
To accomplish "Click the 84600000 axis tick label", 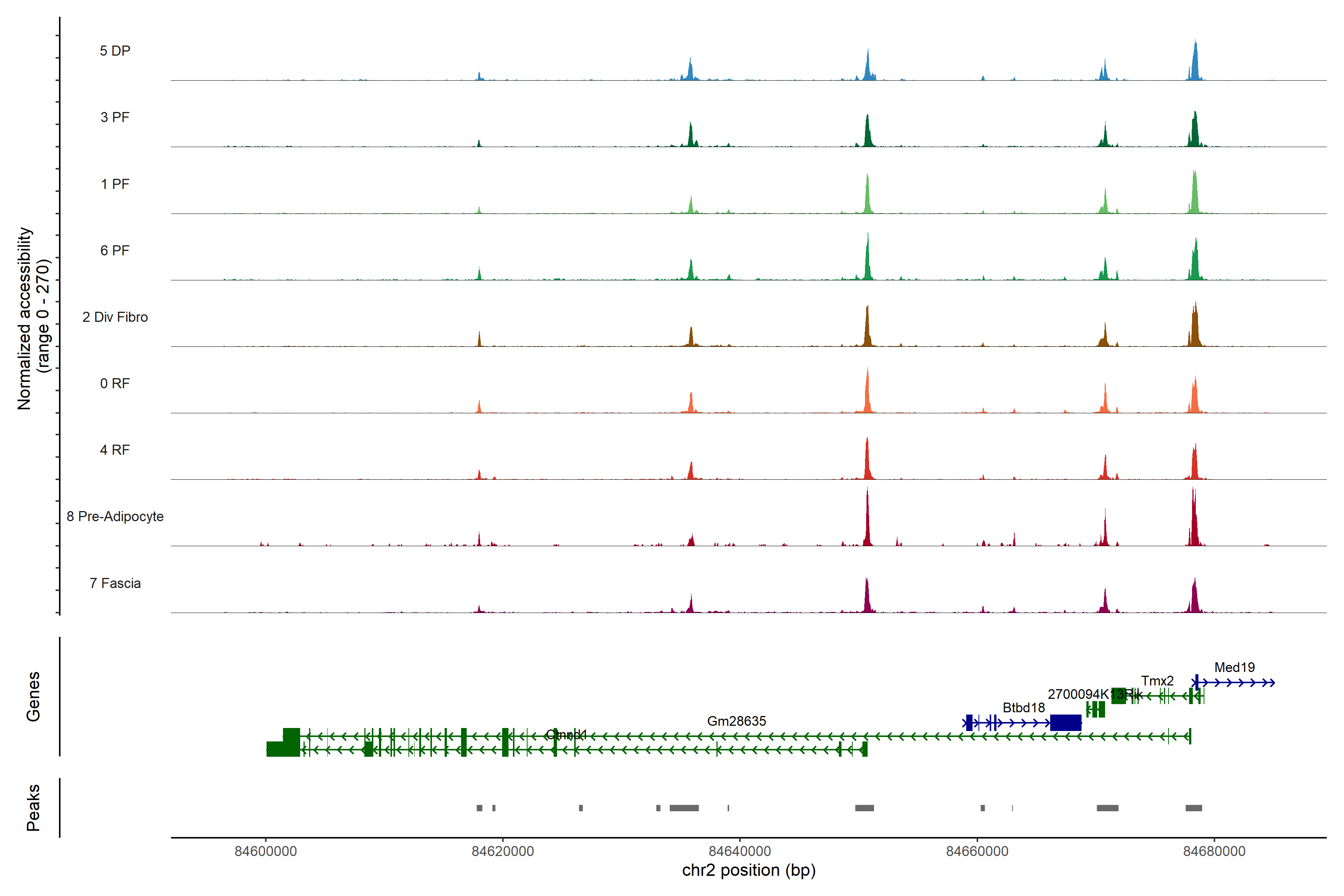I will 266,851.
